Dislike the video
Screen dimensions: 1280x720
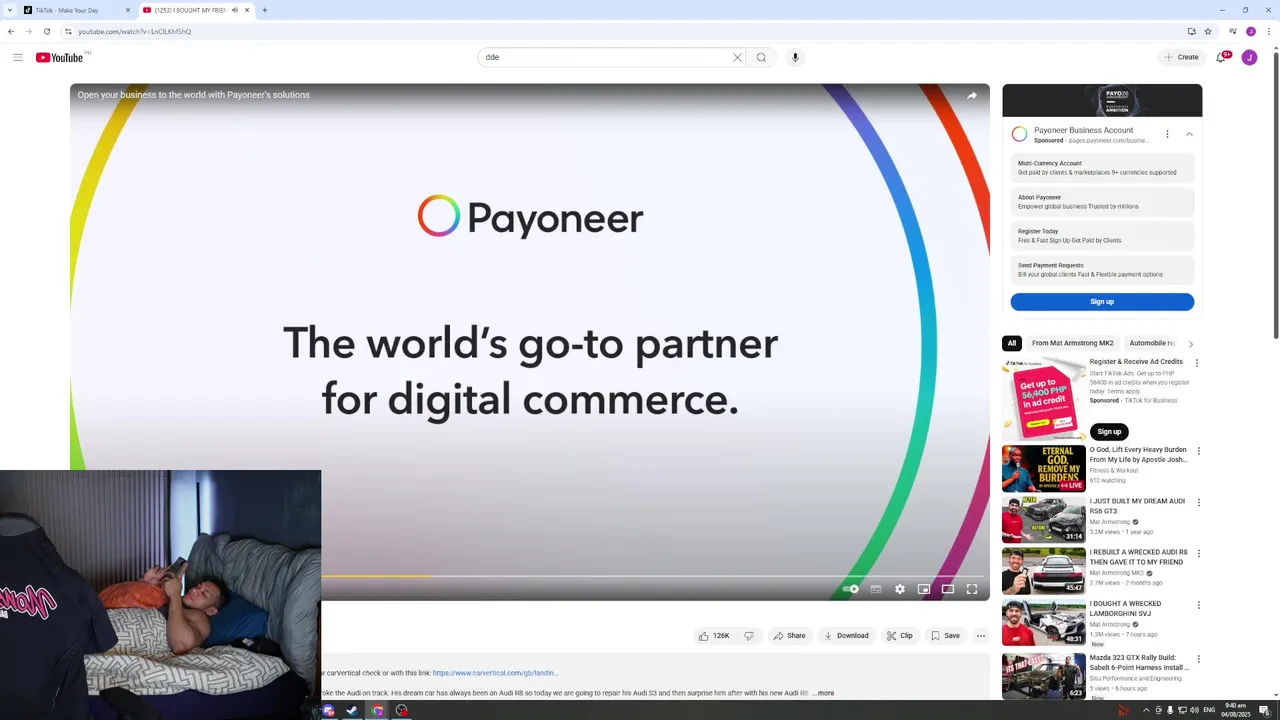click(x=749, y=636)
